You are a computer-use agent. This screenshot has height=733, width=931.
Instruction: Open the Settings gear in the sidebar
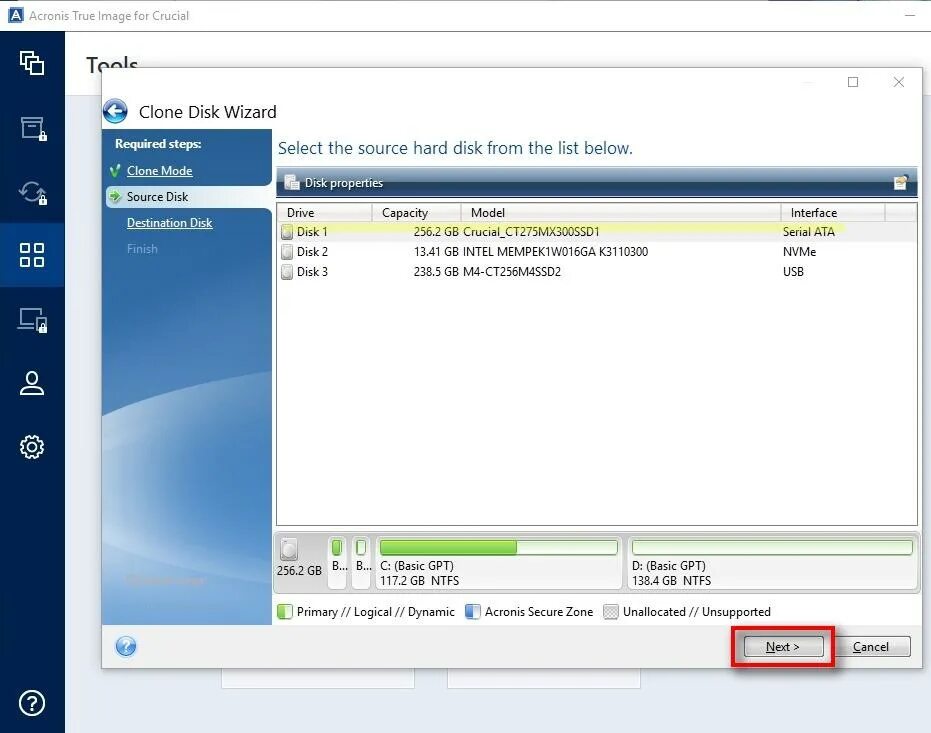tap(32, 447)
